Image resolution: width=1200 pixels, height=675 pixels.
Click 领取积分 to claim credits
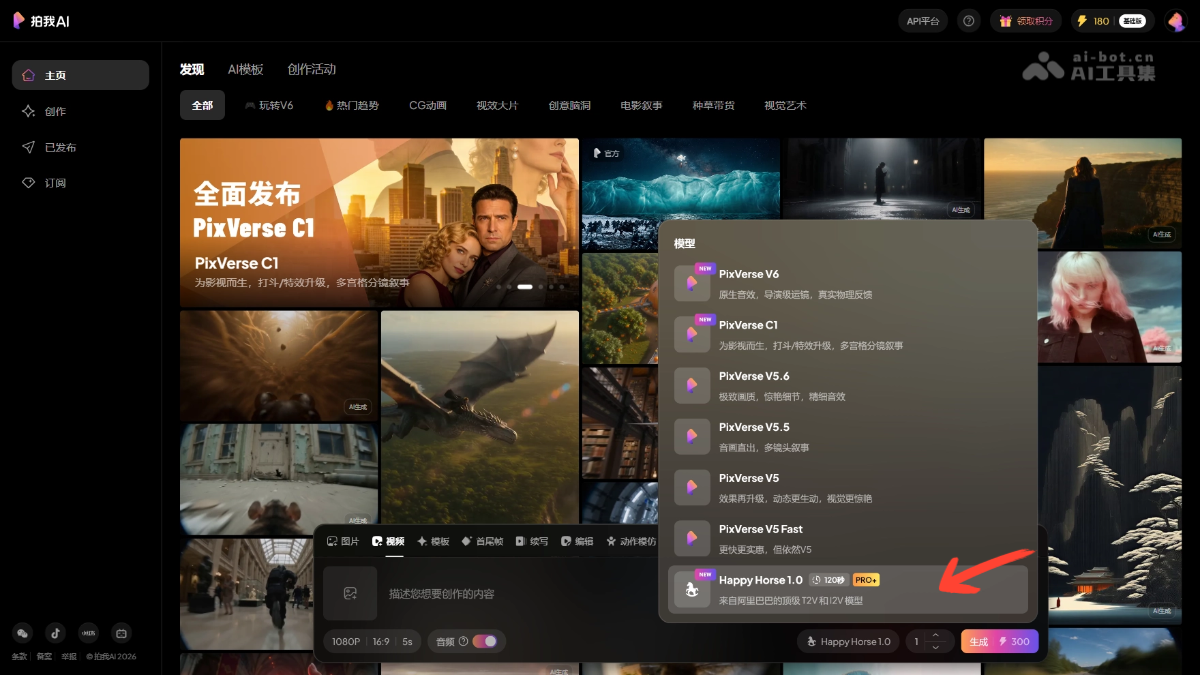coord(1026,21)
